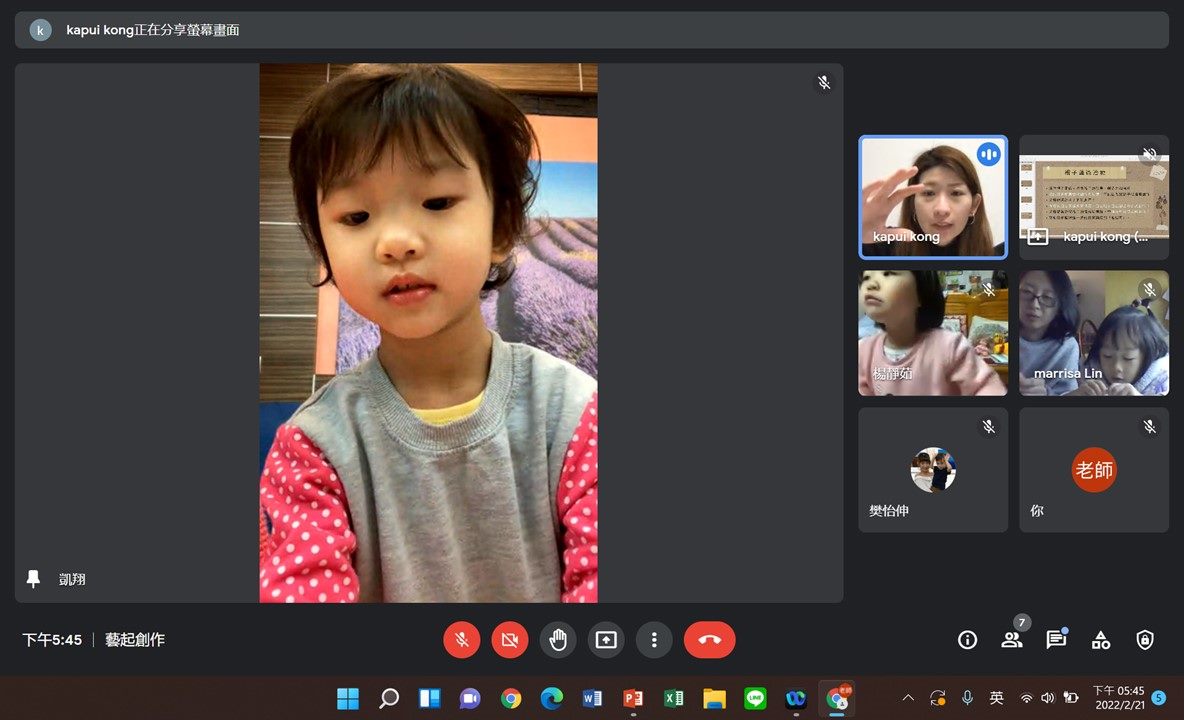Open meeting details info icon

[x=967, y=640]
